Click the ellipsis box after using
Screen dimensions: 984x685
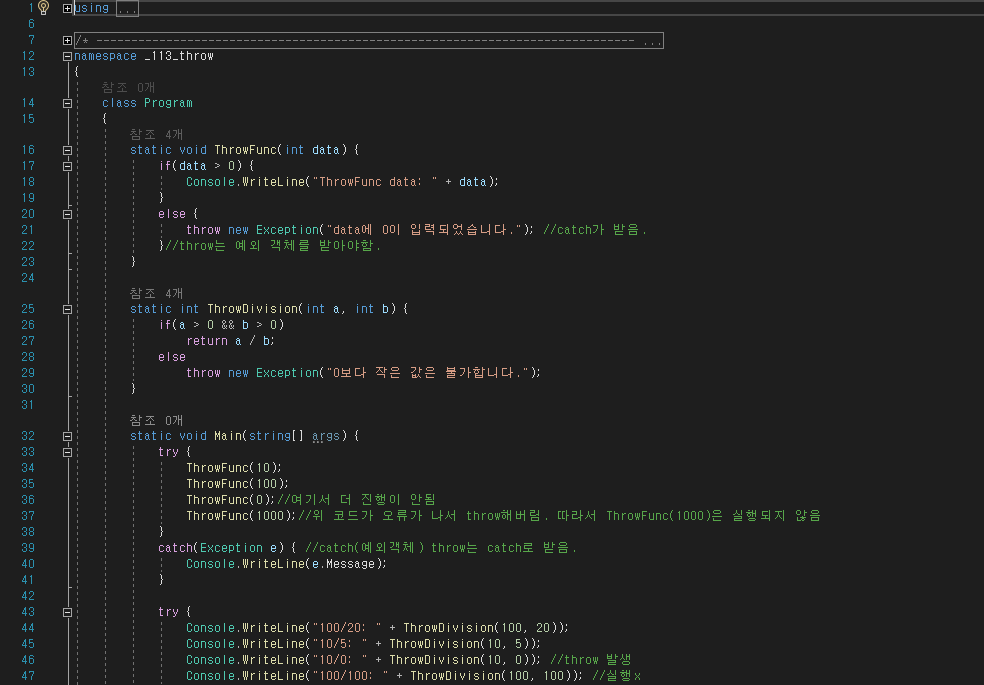(127, 9)
